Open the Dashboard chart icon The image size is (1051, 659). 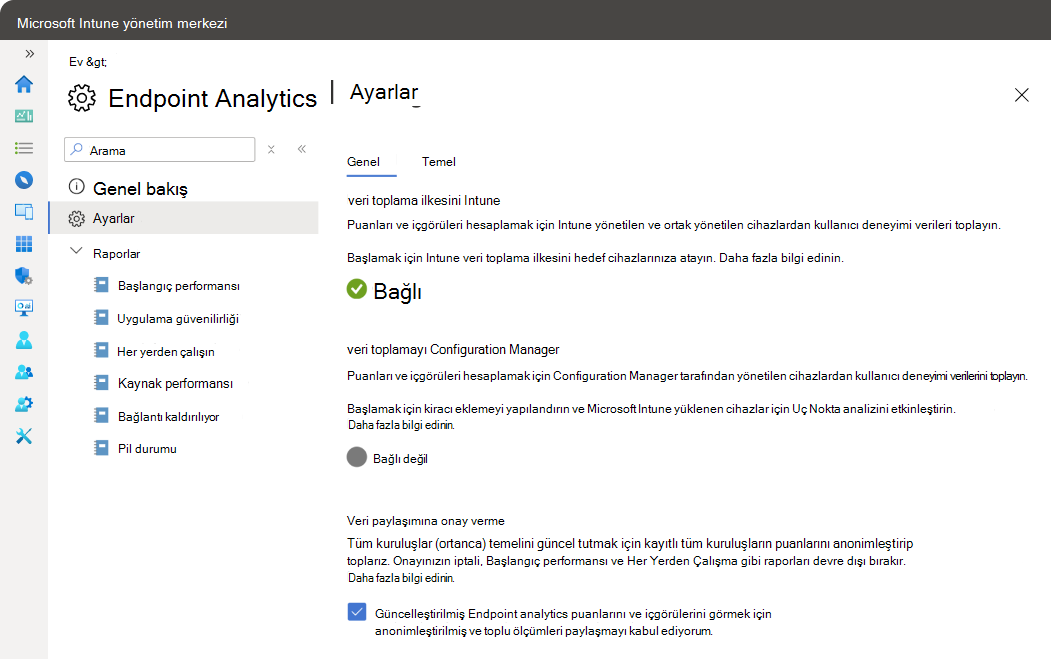point(24,116)
